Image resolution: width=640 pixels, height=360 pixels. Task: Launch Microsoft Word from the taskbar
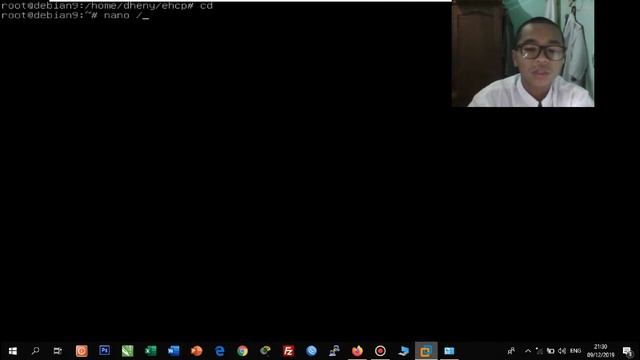173,351
